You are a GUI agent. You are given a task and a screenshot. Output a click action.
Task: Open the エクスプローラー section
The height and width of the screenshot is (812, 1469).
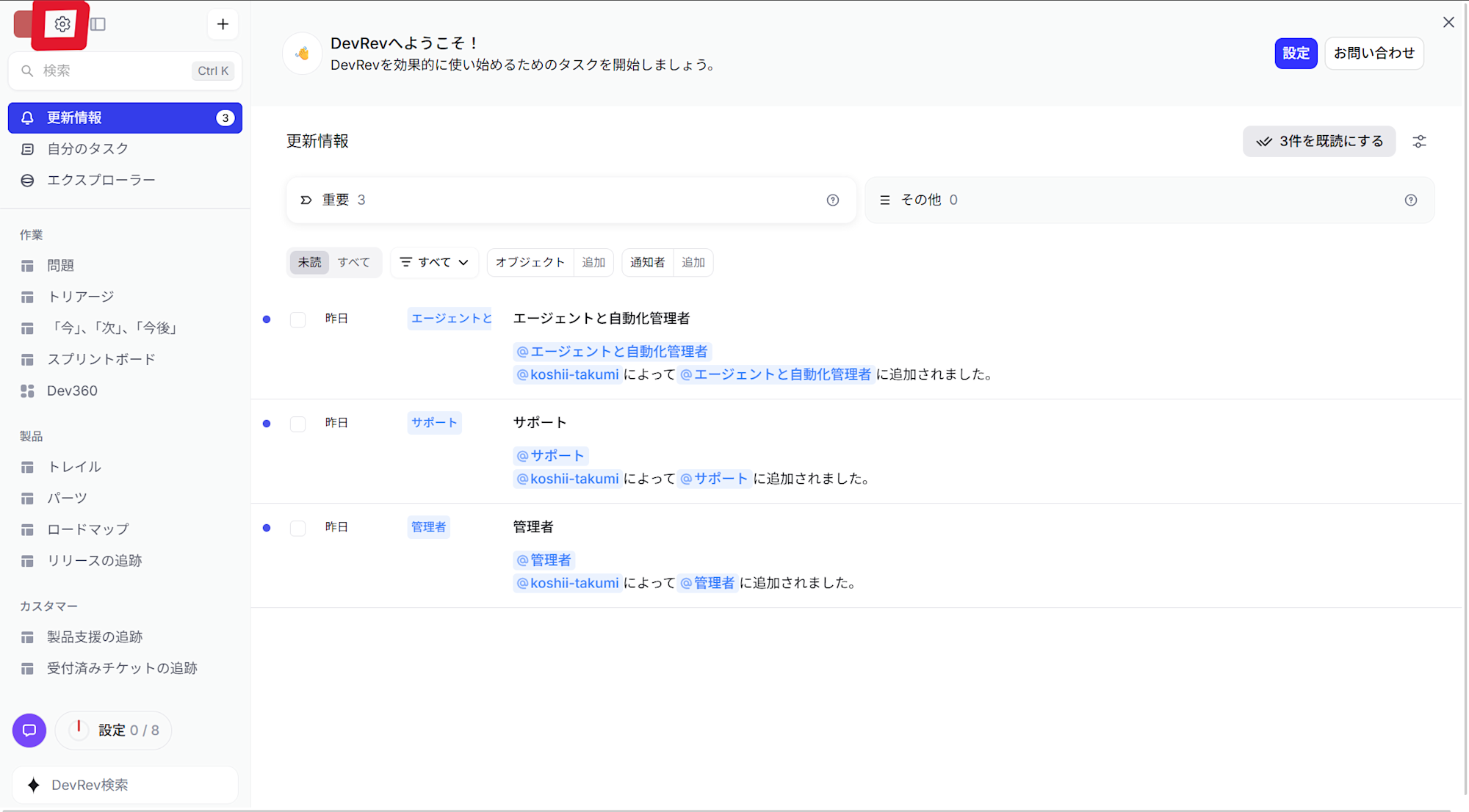(x=101, y=179)
